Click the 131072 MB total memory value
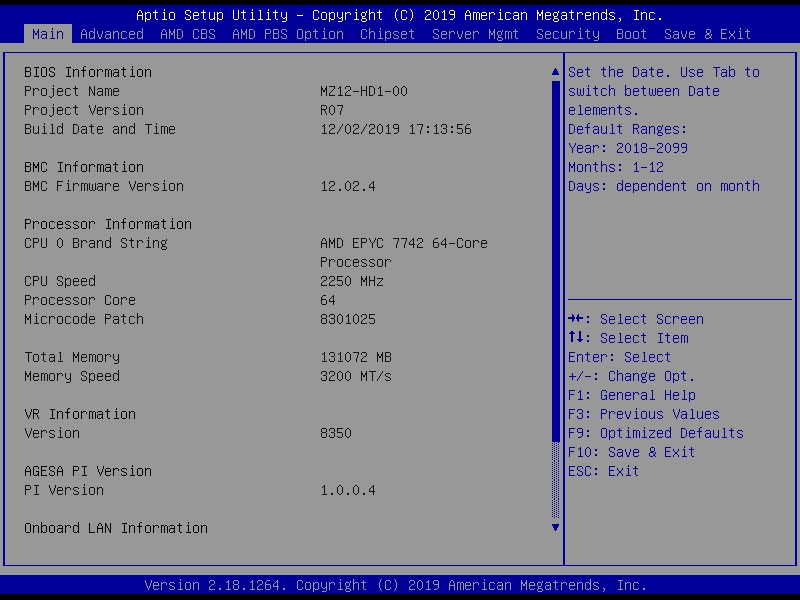The width and height of the screenshot is (800, 600). (356, 357)
